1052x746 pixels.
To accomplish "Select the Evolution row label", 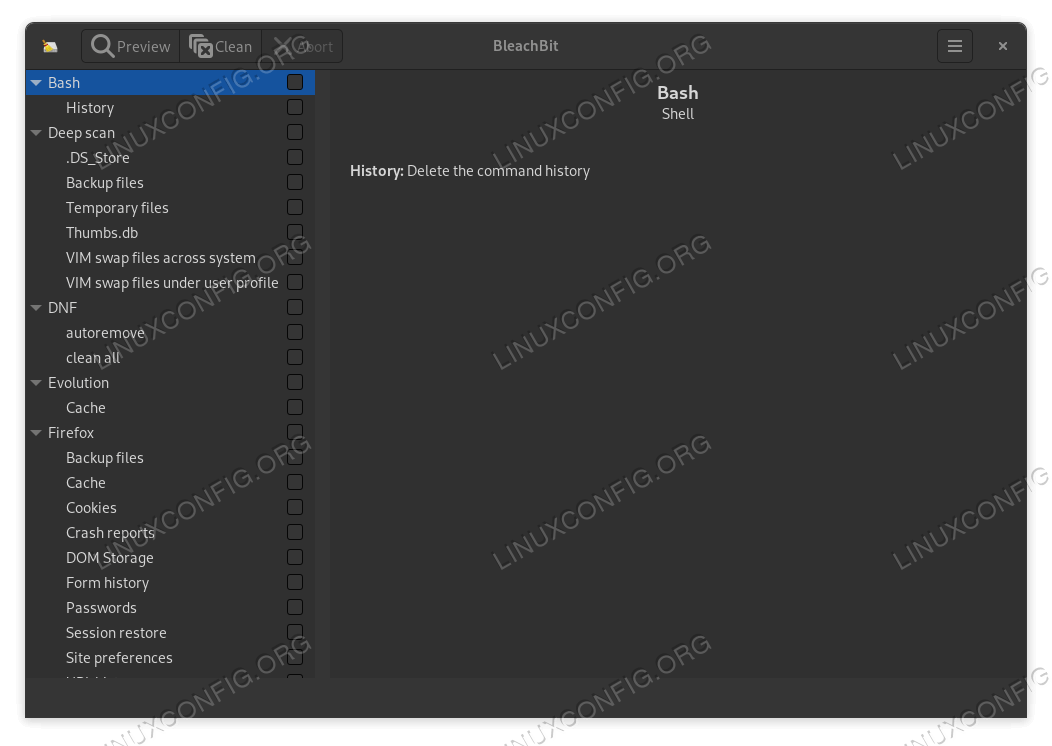I will click(78, 383).
